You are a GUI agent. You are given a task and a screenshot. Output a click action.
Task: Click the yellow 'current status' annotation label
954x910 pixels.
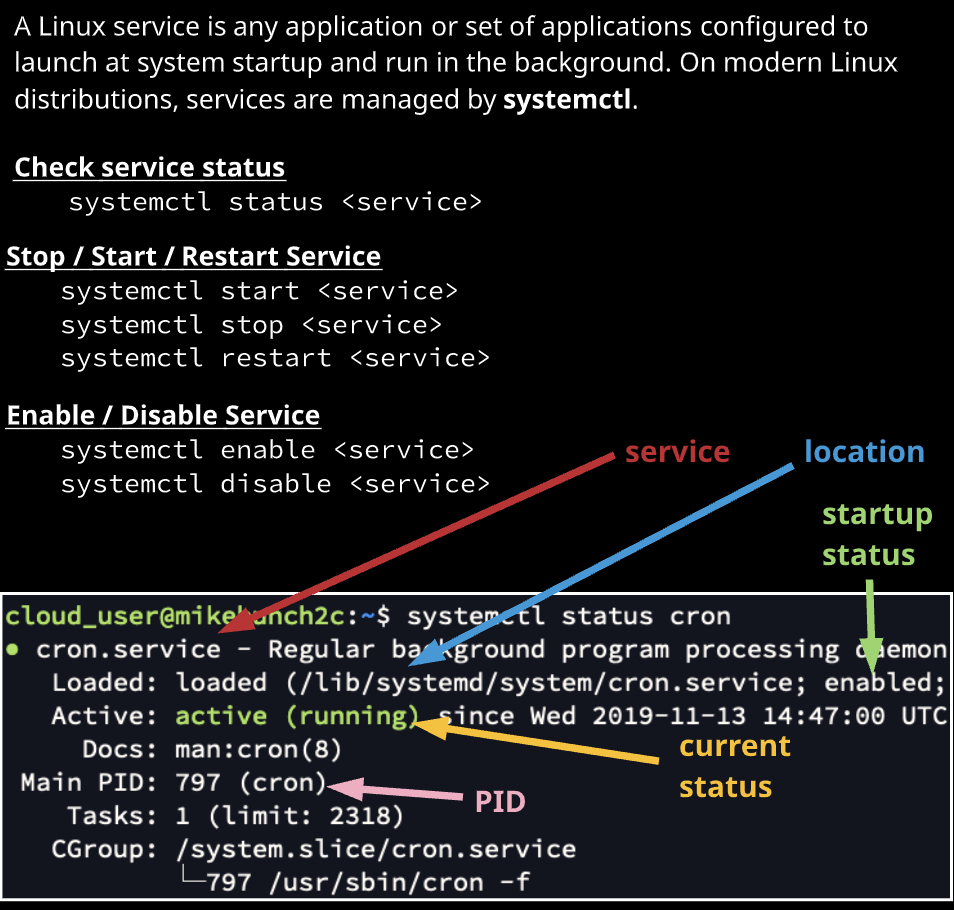[734, 766]
